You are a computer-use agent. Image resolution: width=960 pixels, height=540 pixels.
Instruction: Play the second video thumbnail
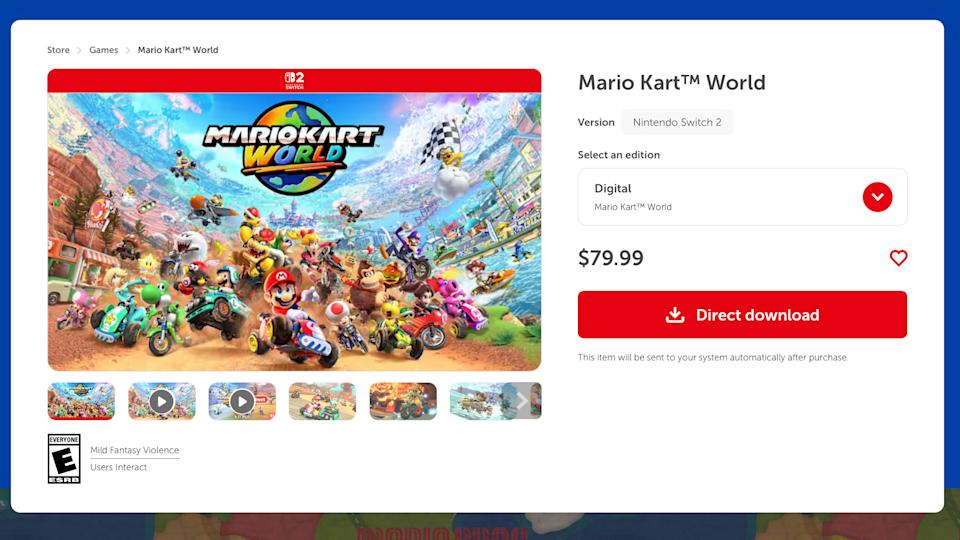(x=242, y=401)
